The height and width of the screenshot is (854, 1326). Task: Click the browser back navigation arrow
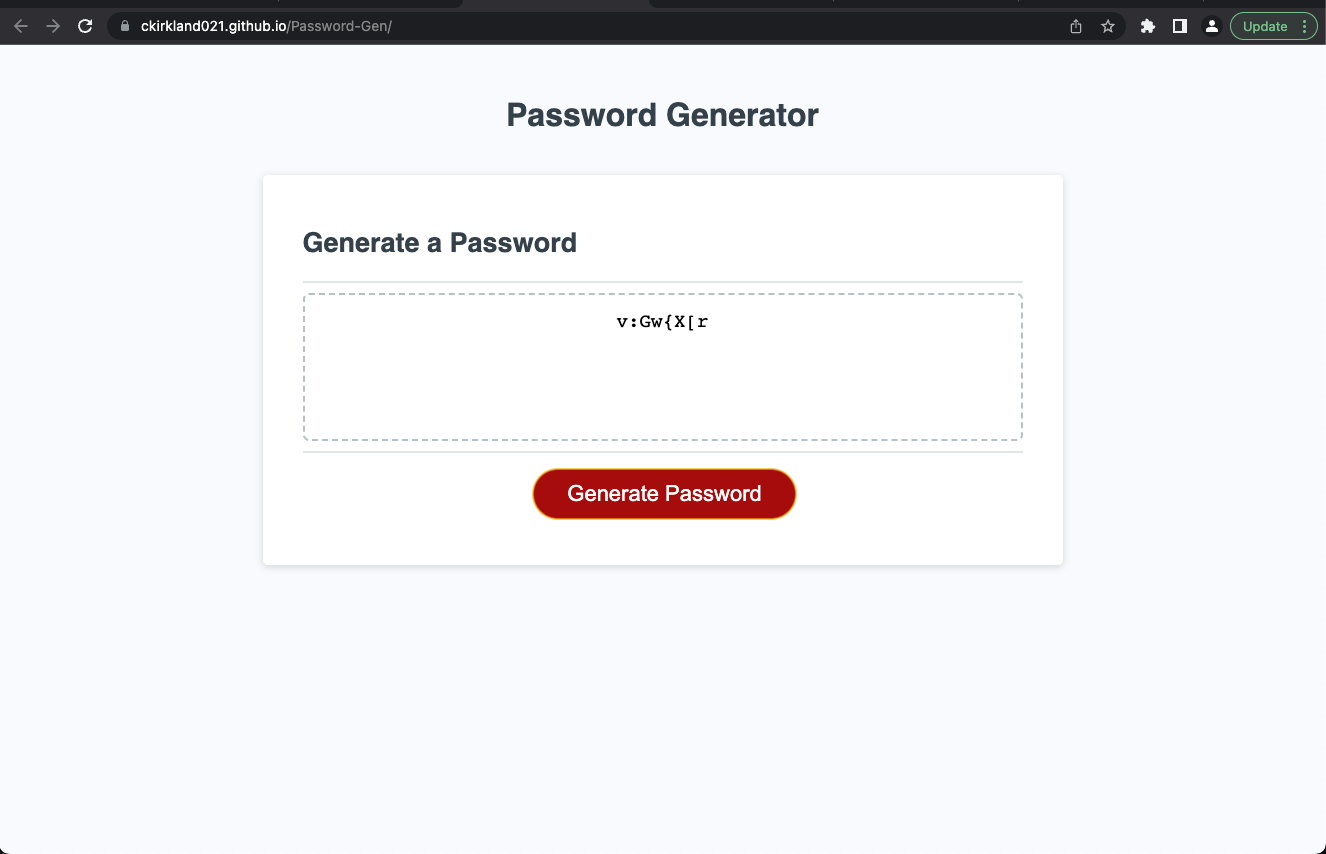(x=20, y=26)
